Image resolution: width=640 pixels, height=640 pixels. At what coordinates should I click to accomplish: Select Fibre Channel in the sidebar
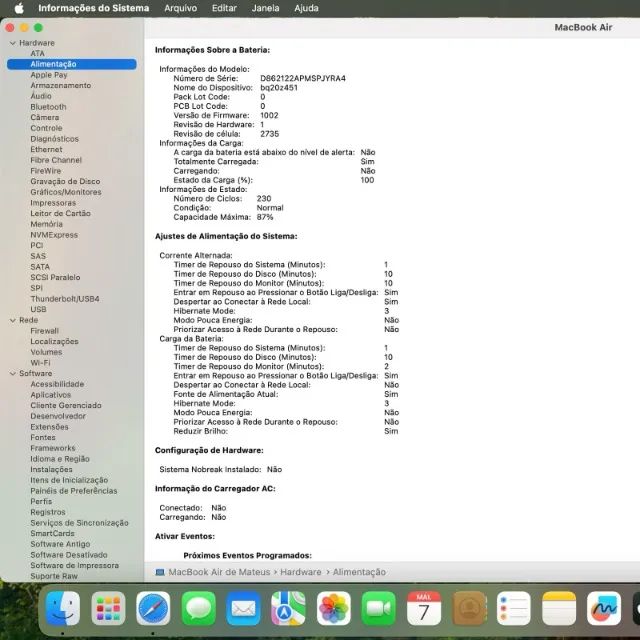pos(56,160)
